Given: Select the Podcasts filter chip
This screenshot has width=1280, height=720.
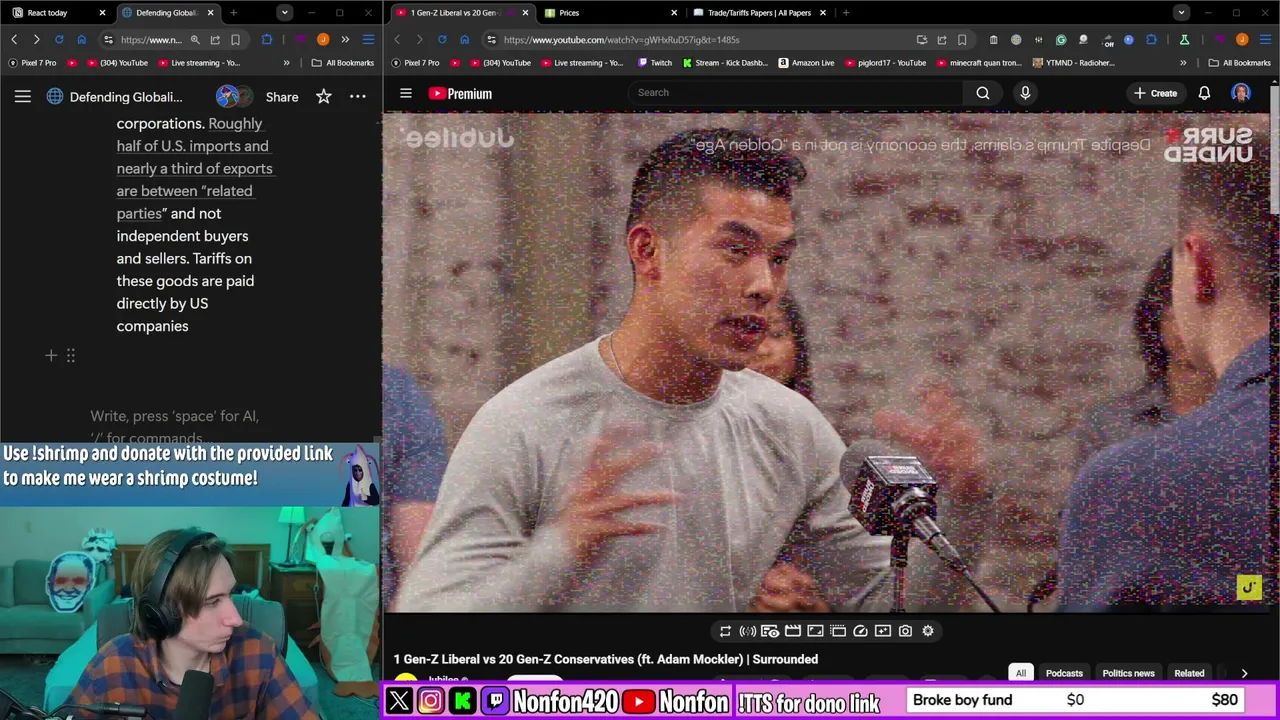Looking at the screenshot, I should (1064, 673).
